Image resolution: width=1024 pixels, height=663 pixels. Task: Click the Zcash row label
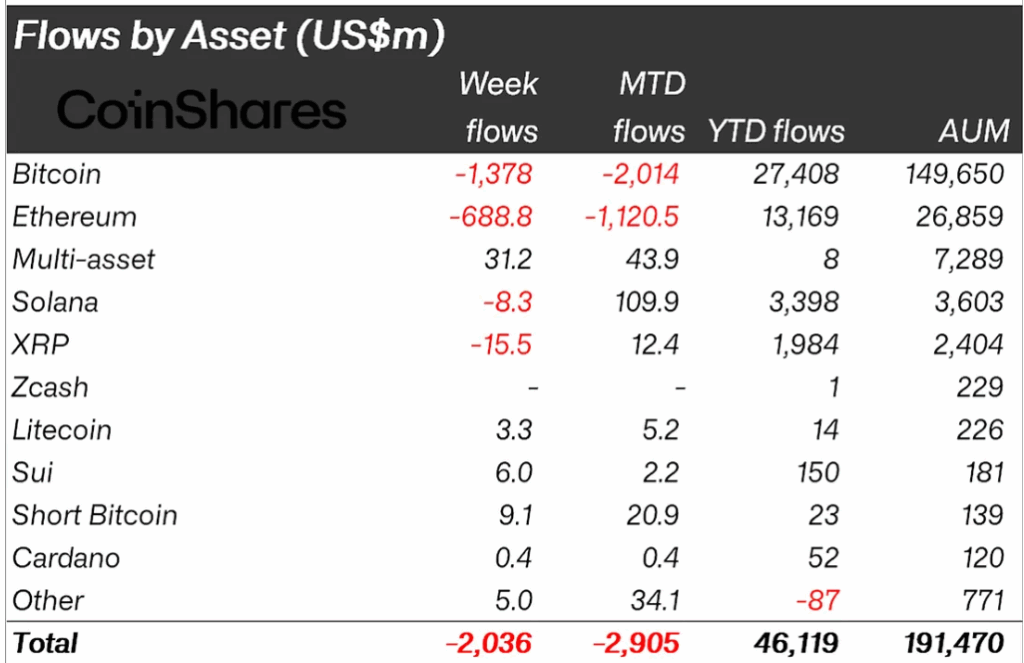click(50, 387)
